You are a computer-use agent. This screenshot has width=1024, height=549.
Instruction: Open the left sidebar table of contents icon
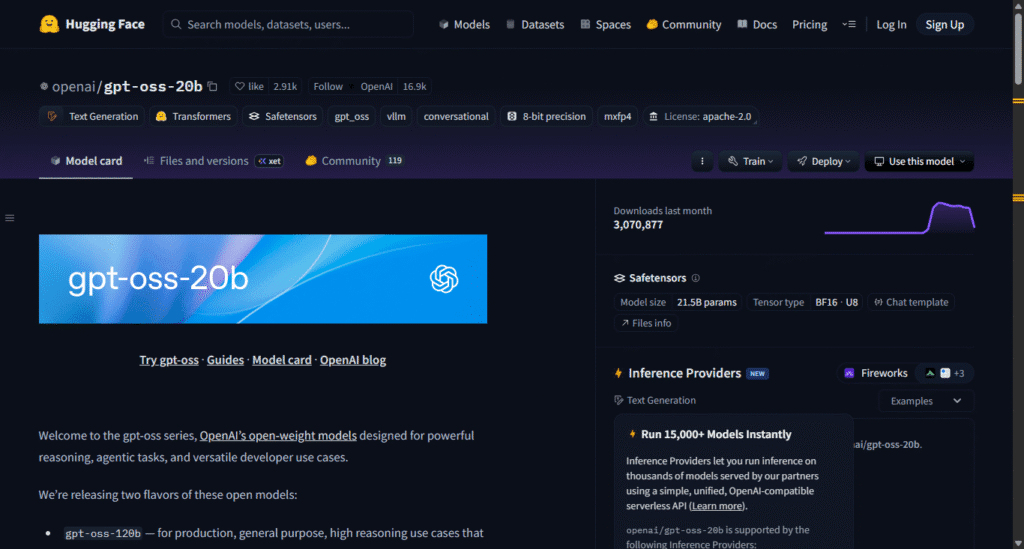[10, 218]
